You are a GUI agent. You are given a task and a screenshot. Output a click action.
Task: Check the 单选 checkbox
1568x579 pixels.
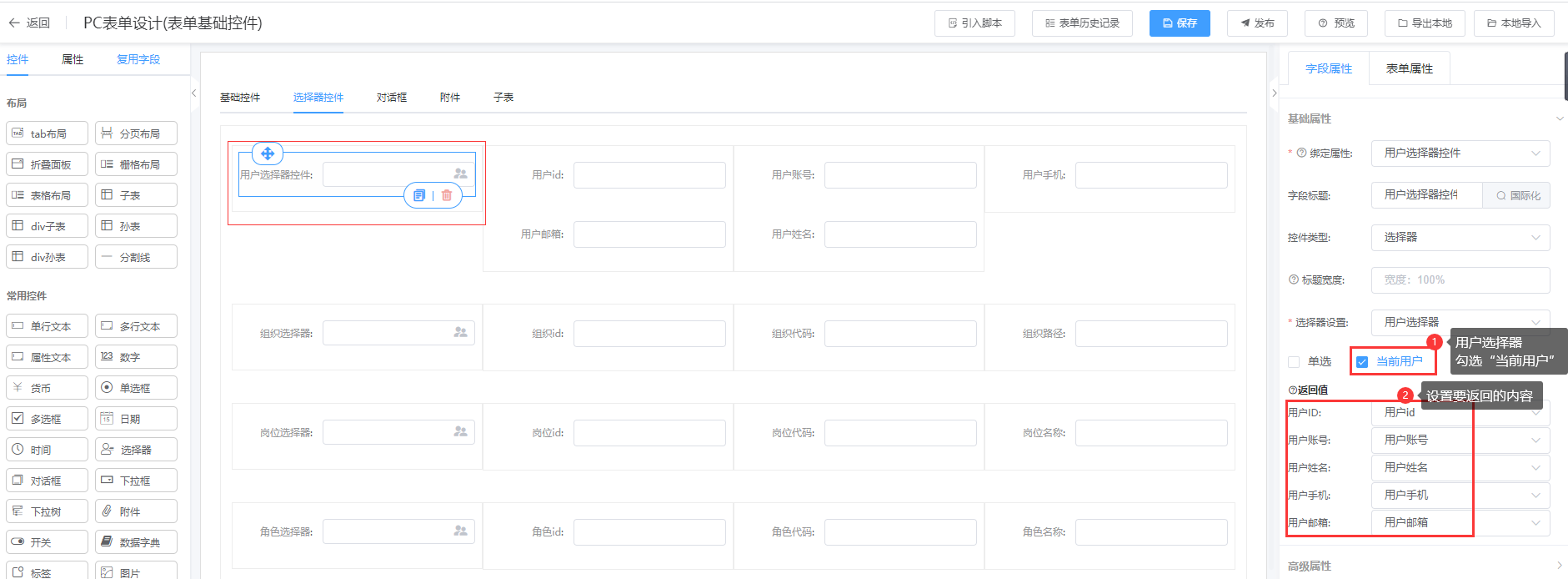[x=1294, y=362]
